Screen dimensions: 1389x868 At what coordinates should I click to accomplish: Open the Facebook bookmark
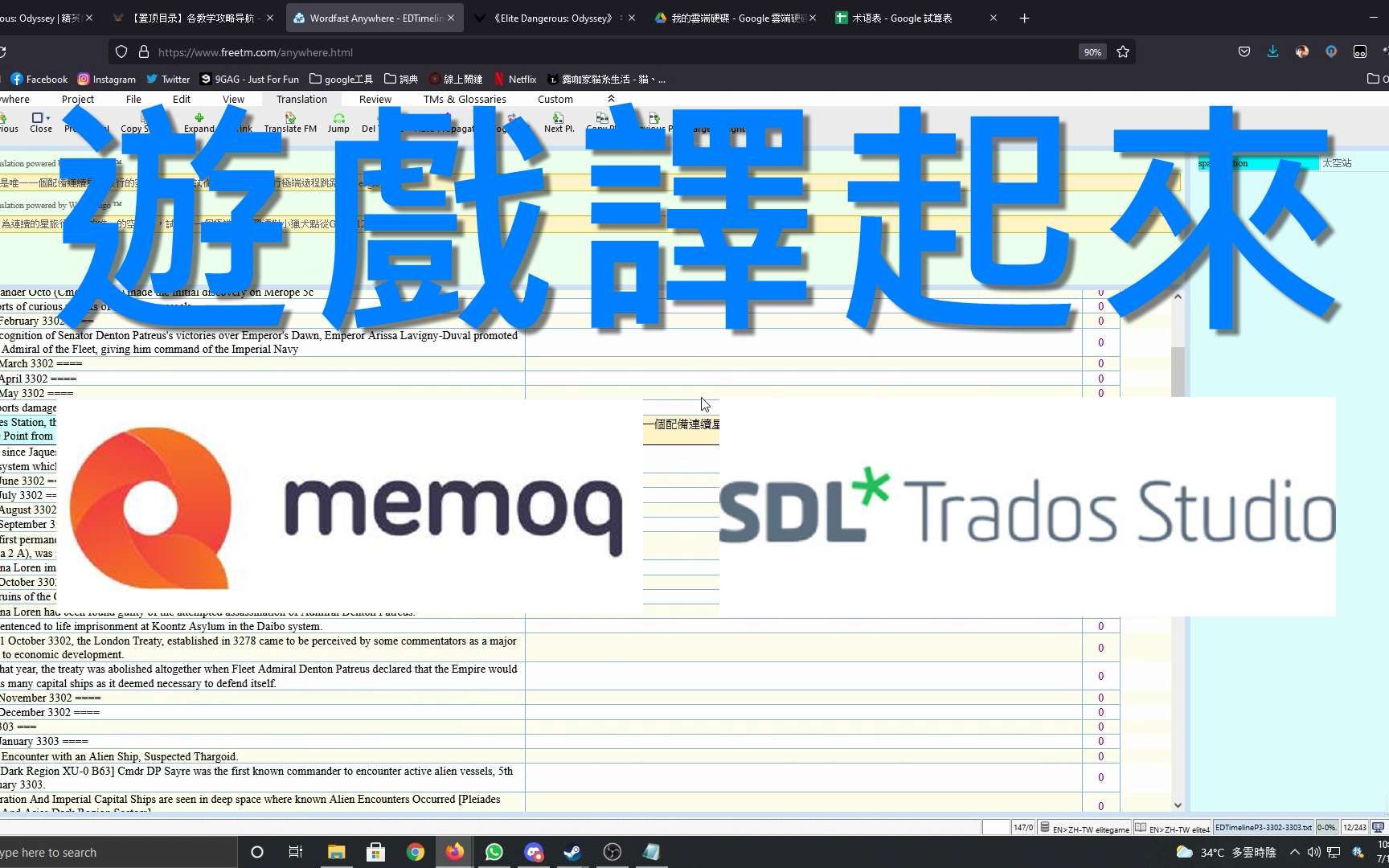coord(39,79)
